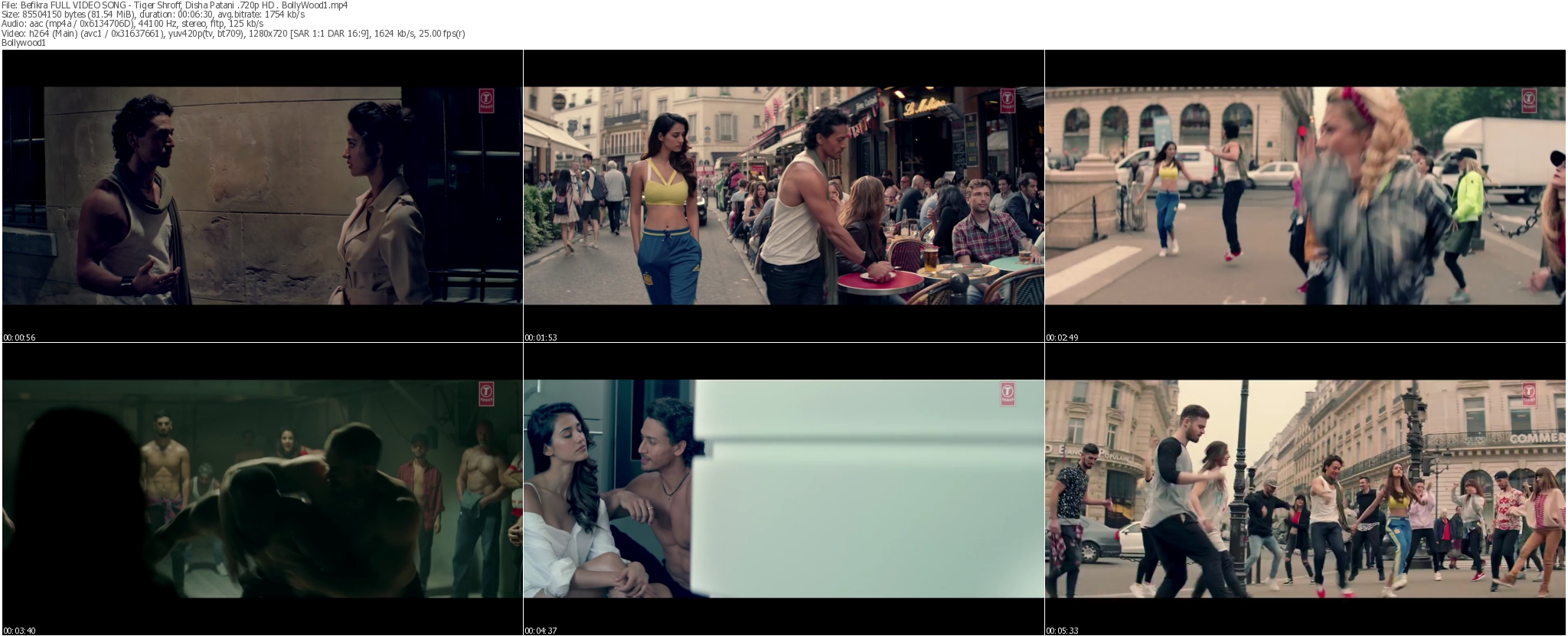
Task: Click the 00:02:49 timestamp label
Action: tap(1062, 338)
